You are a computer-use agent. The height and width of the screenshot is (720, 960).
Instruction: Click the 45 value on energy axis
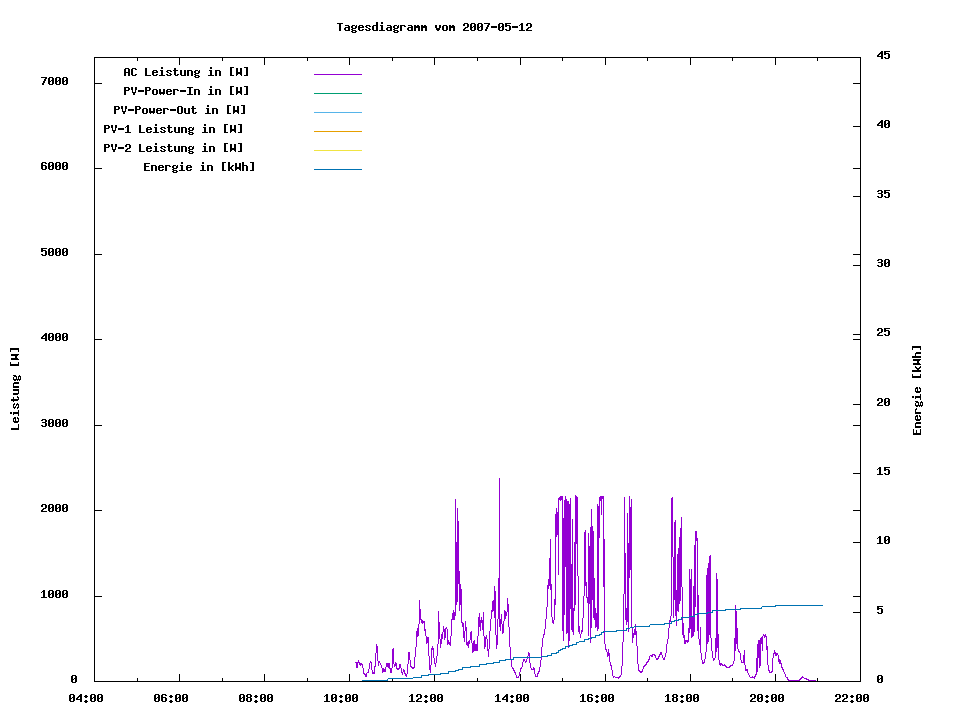tap(884, 55)
